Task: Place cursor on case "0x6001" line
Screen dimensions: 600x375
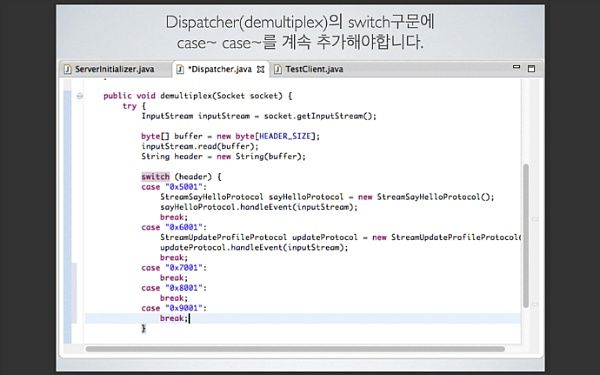Action: point(174,227)
